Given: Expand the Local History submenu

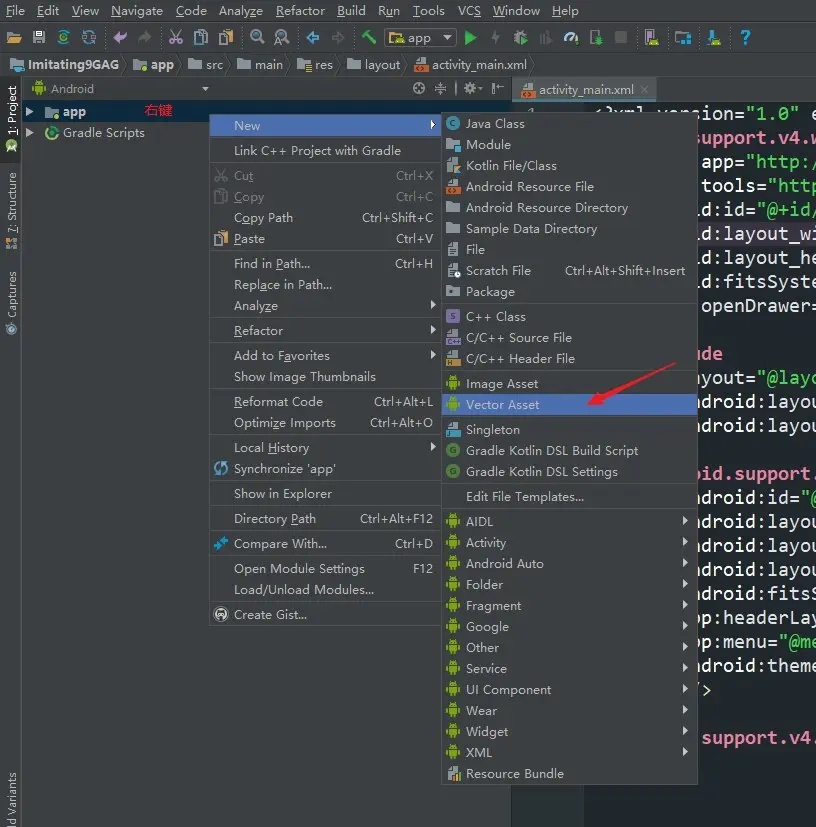Looking at the screenshot, I should point(325,448).
